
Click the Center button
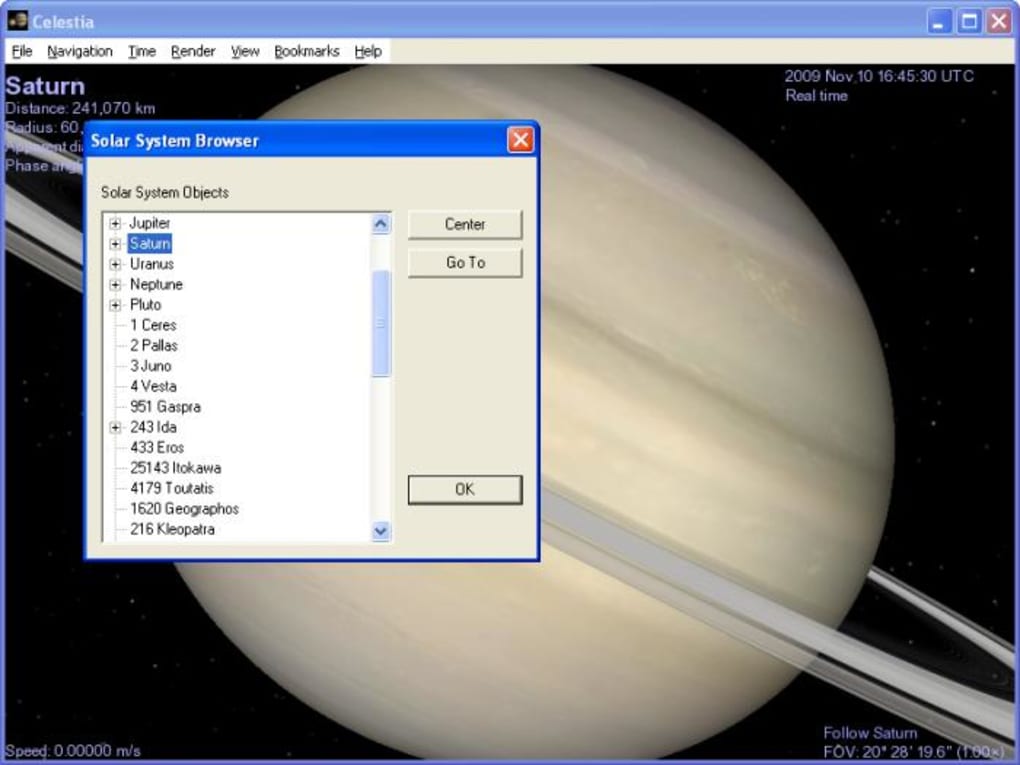465,224
